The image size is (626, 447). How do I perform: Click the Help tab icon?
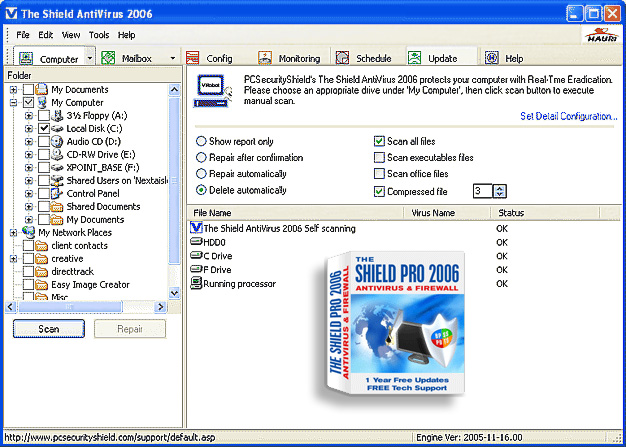pyautogui.click(x=492, y=58)
